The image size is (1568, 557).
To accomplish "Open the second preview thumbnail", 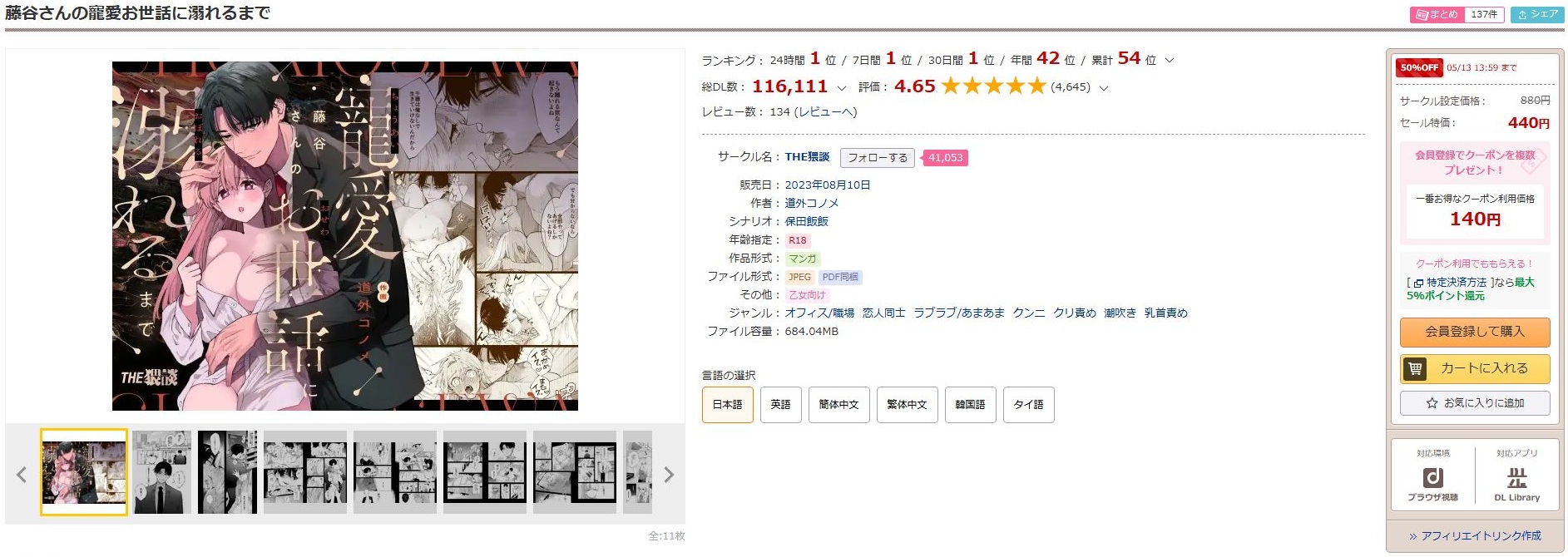I will [162, 472].
